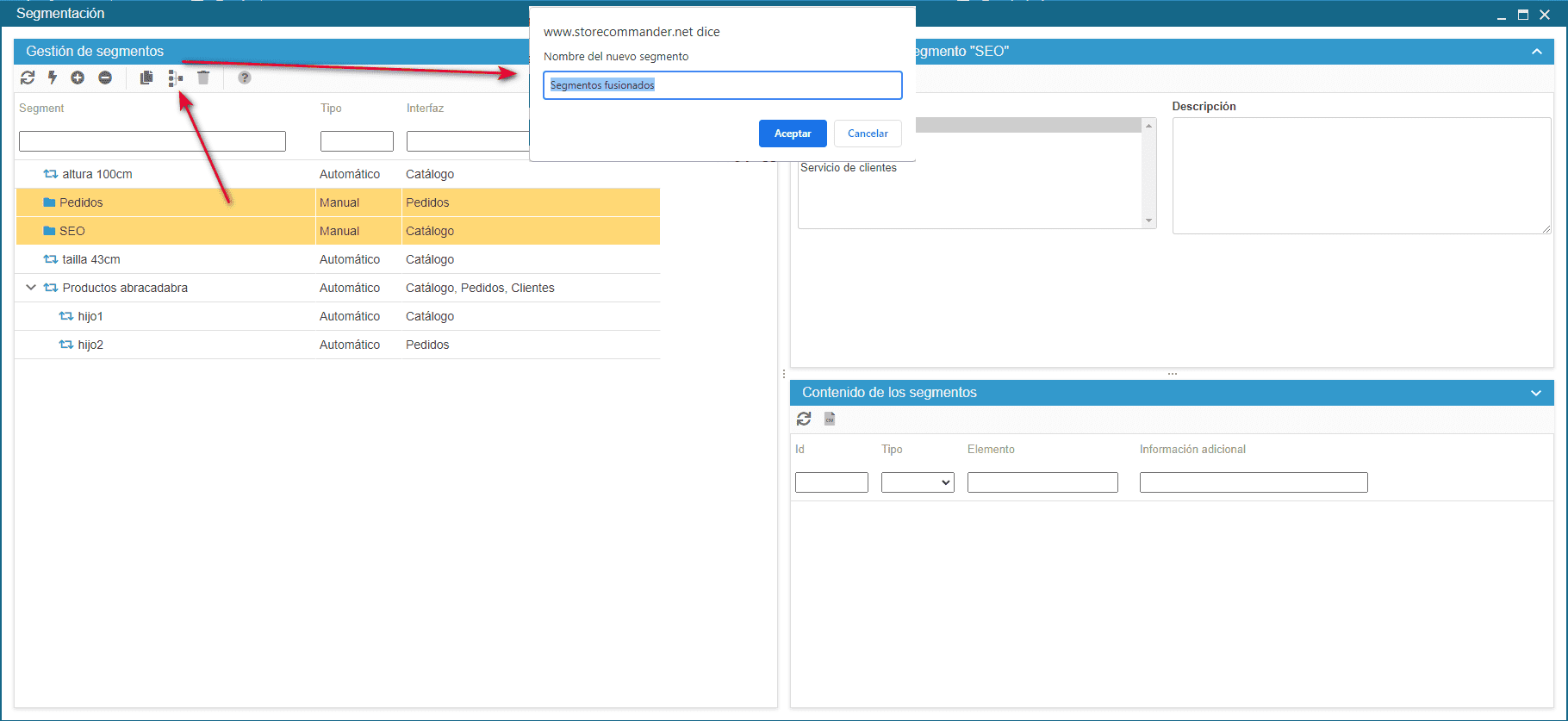Select the Pedidos segment row

pyautogui.click(x=81, y=202)
